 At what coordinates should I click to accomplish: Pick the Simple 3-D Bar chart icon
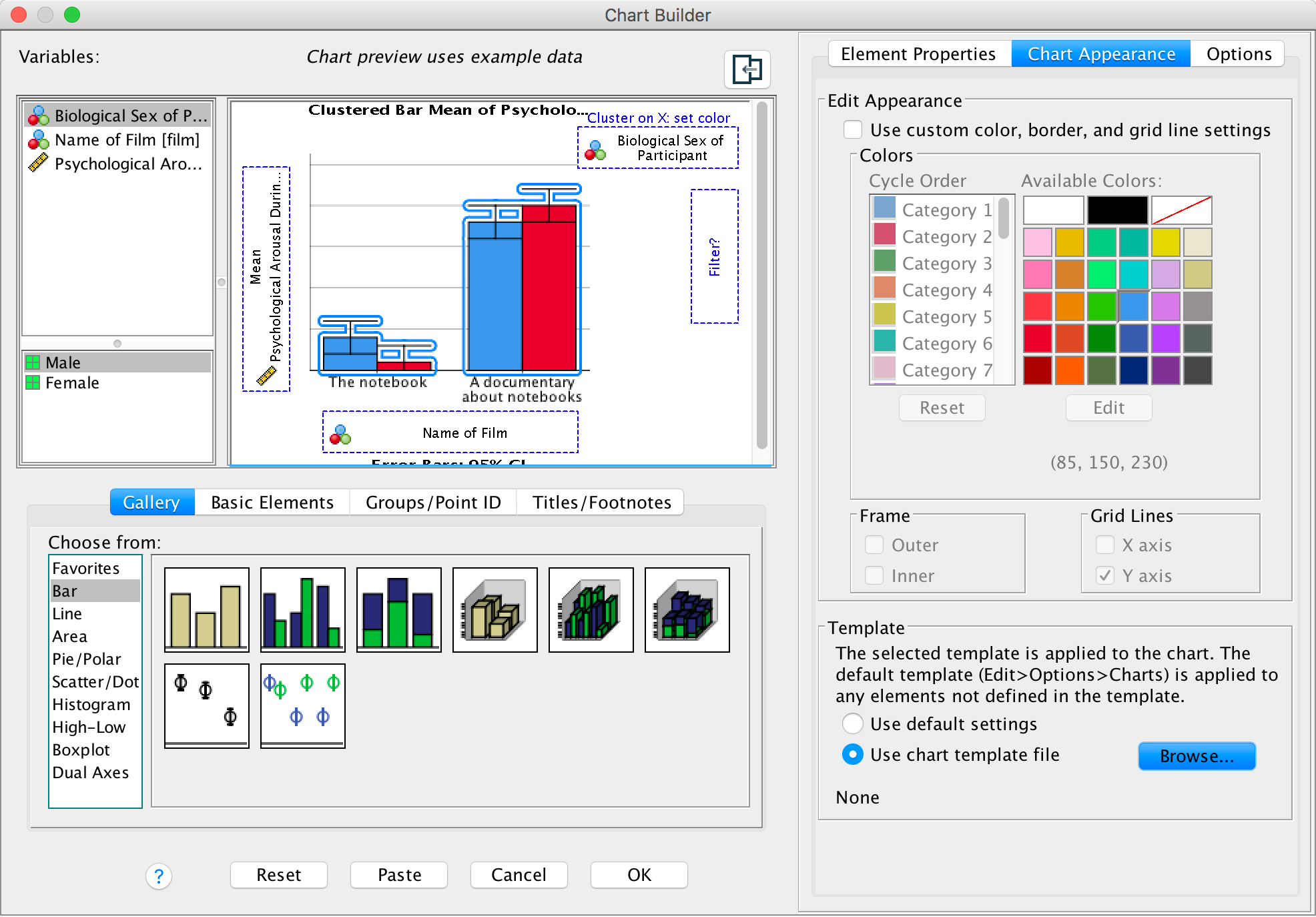pyautogui.click(x=495, y=609)
